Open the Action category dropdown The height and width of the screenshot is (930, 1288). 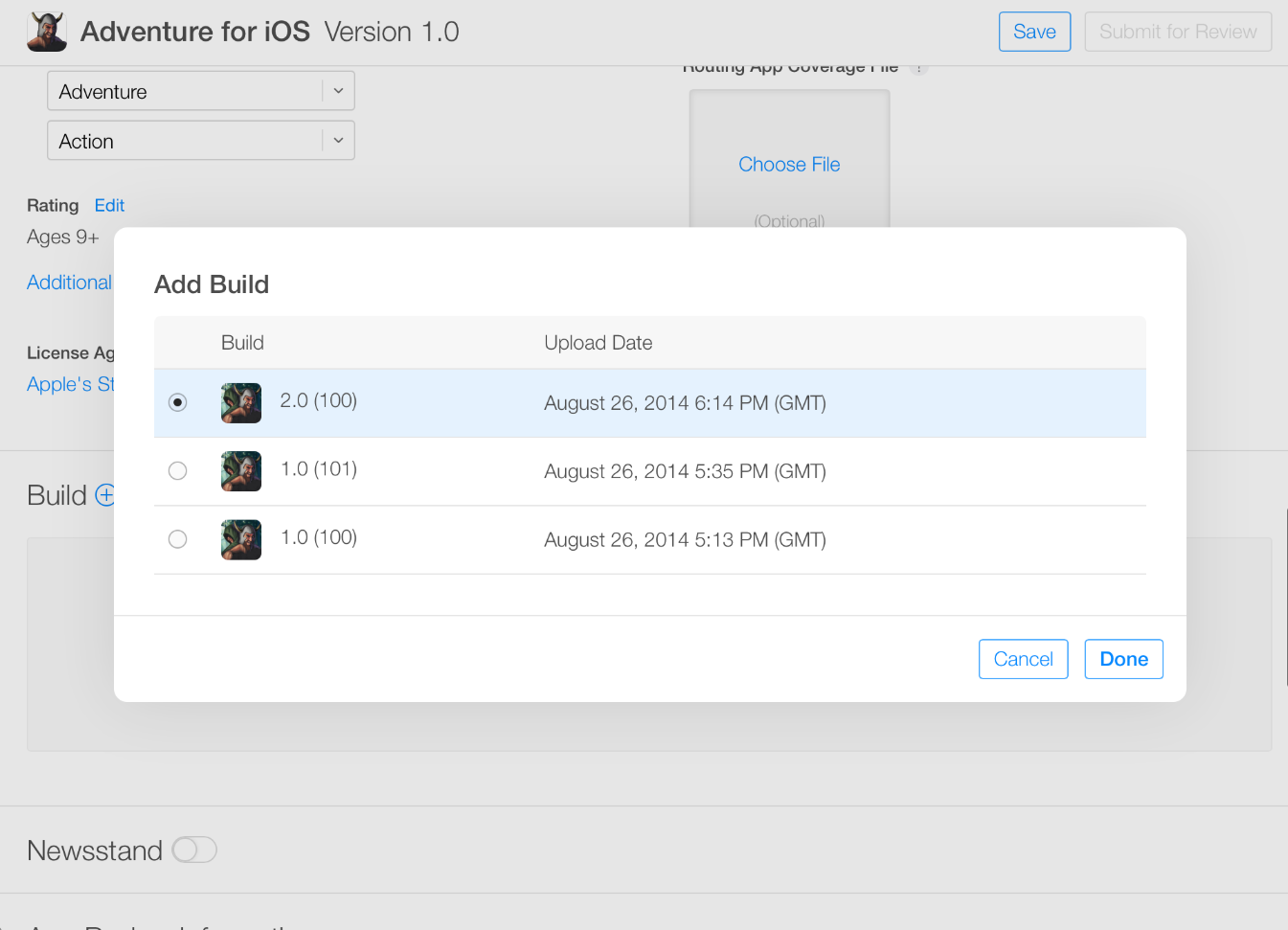click(x=201, y=141)
